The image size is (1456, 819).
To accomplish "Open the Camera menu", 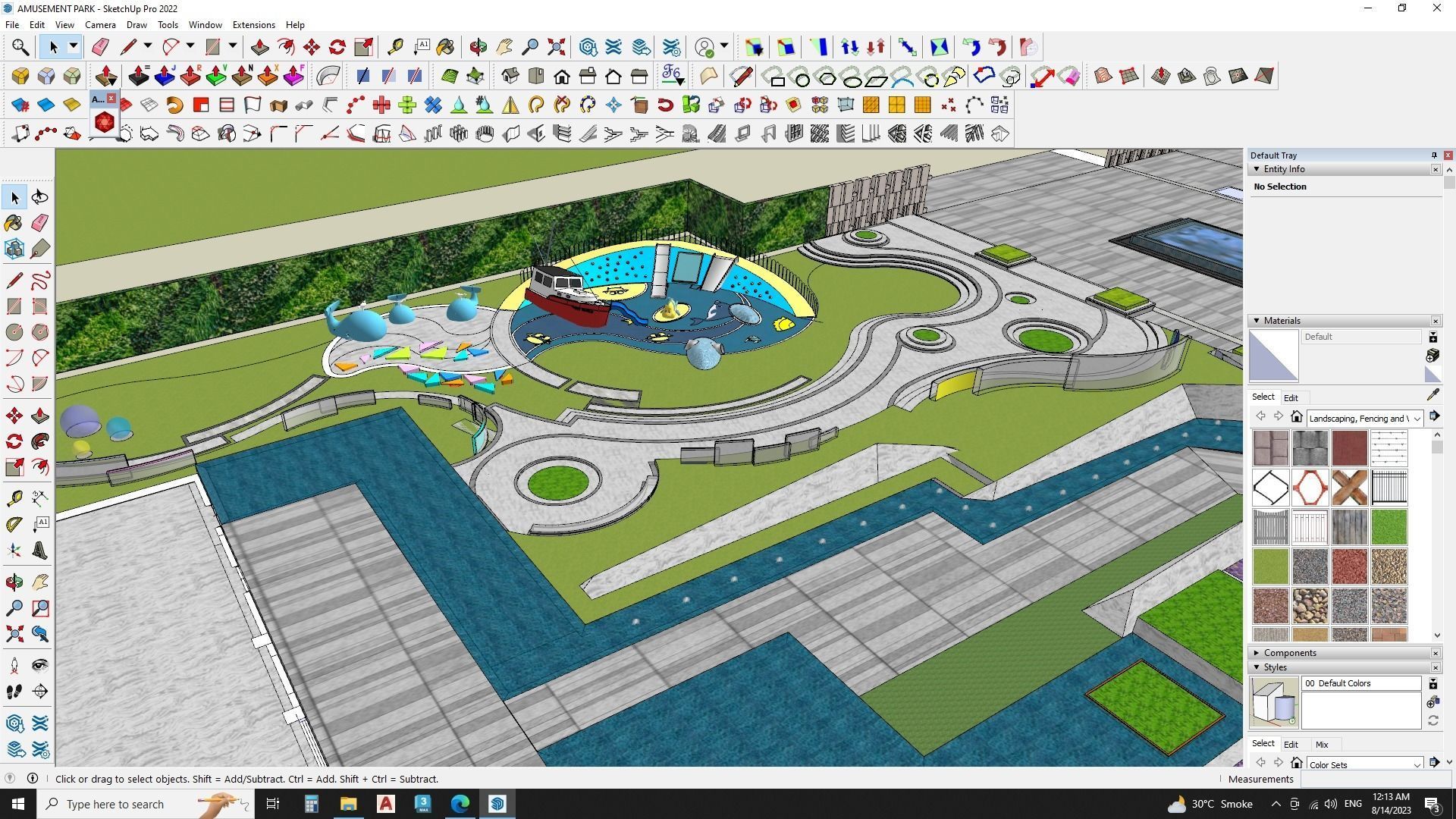I will pos(100,25).
